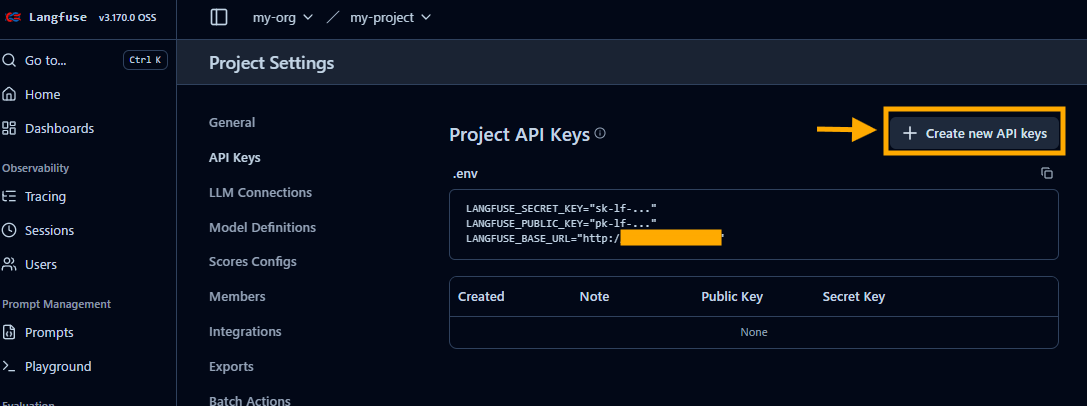Open the my-org organization dropdown
Viewport: 1087px width, 406px height.
coord(283,17)
